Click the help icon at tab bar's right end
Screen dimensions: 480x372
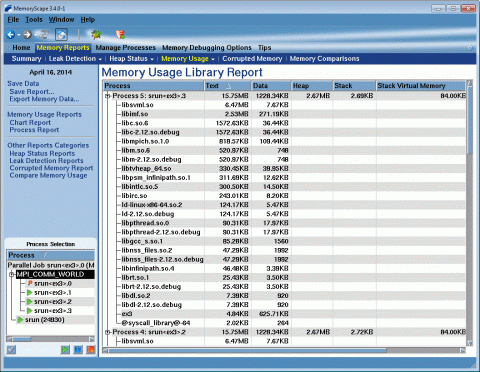click(471, 48)
